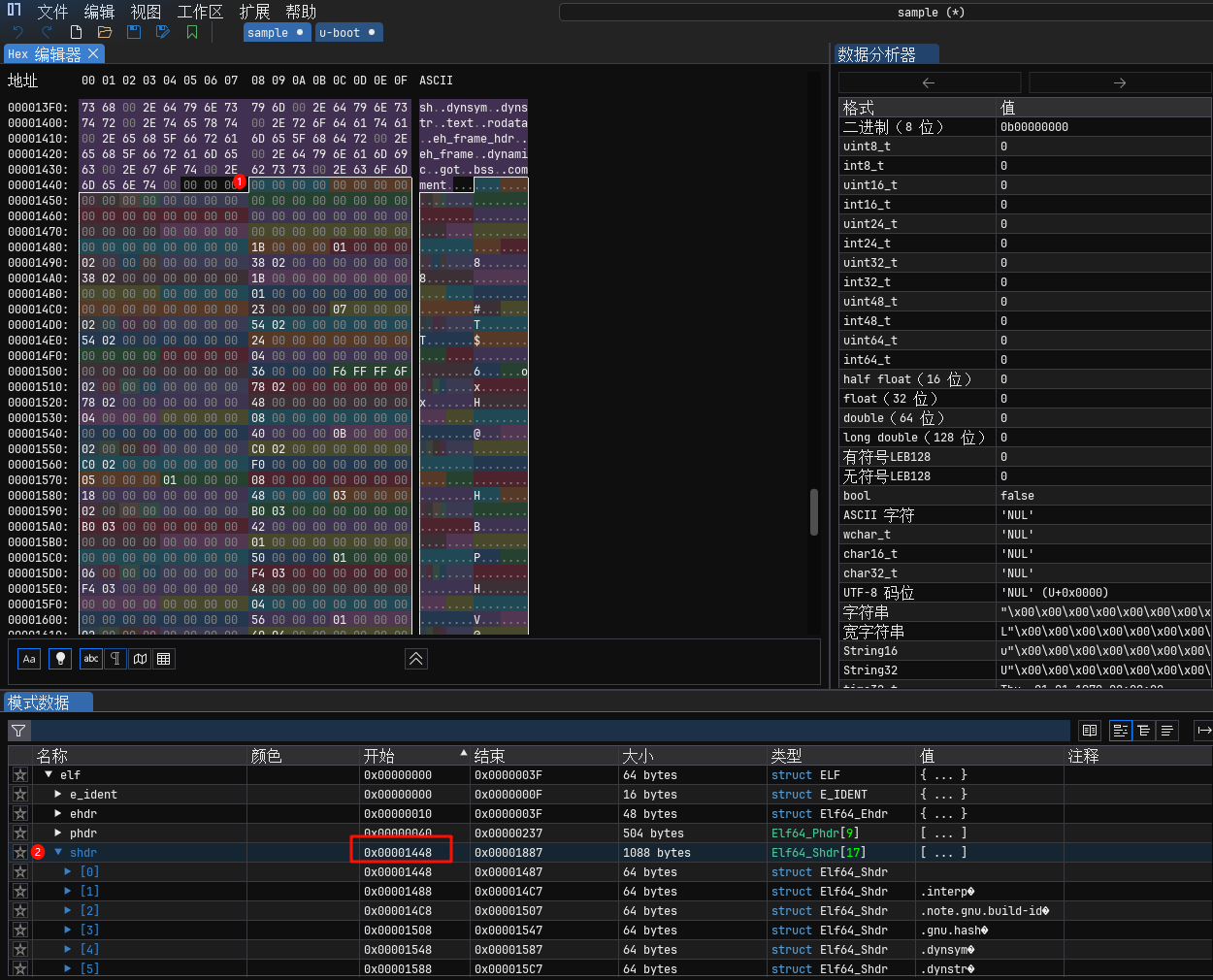
Task: Click the Save As pencil-disk icon
Action: (163, 32)
